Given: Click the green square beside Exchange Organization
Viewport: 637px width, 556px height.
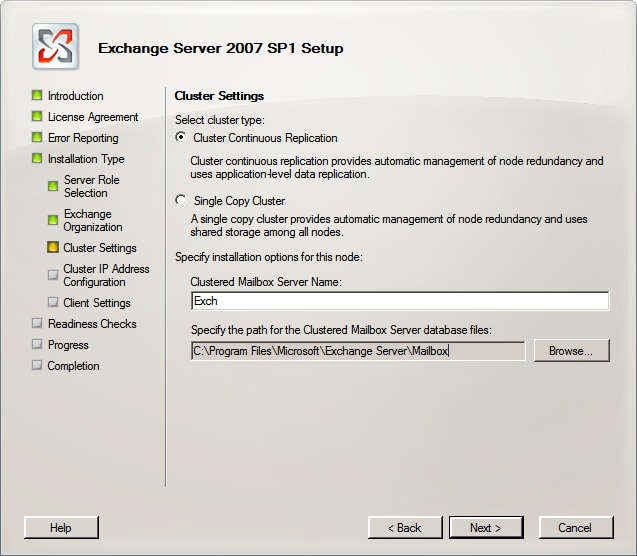Looking at the screenshot, I should click(x=53, y=220).
